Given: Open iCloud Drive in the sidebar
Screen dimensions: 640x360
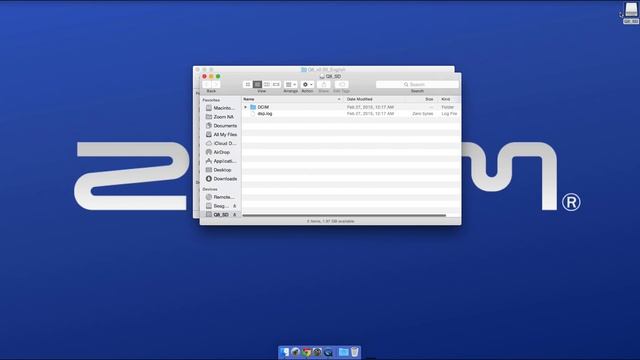Looking at the screenshot, I should click(220, 143).
